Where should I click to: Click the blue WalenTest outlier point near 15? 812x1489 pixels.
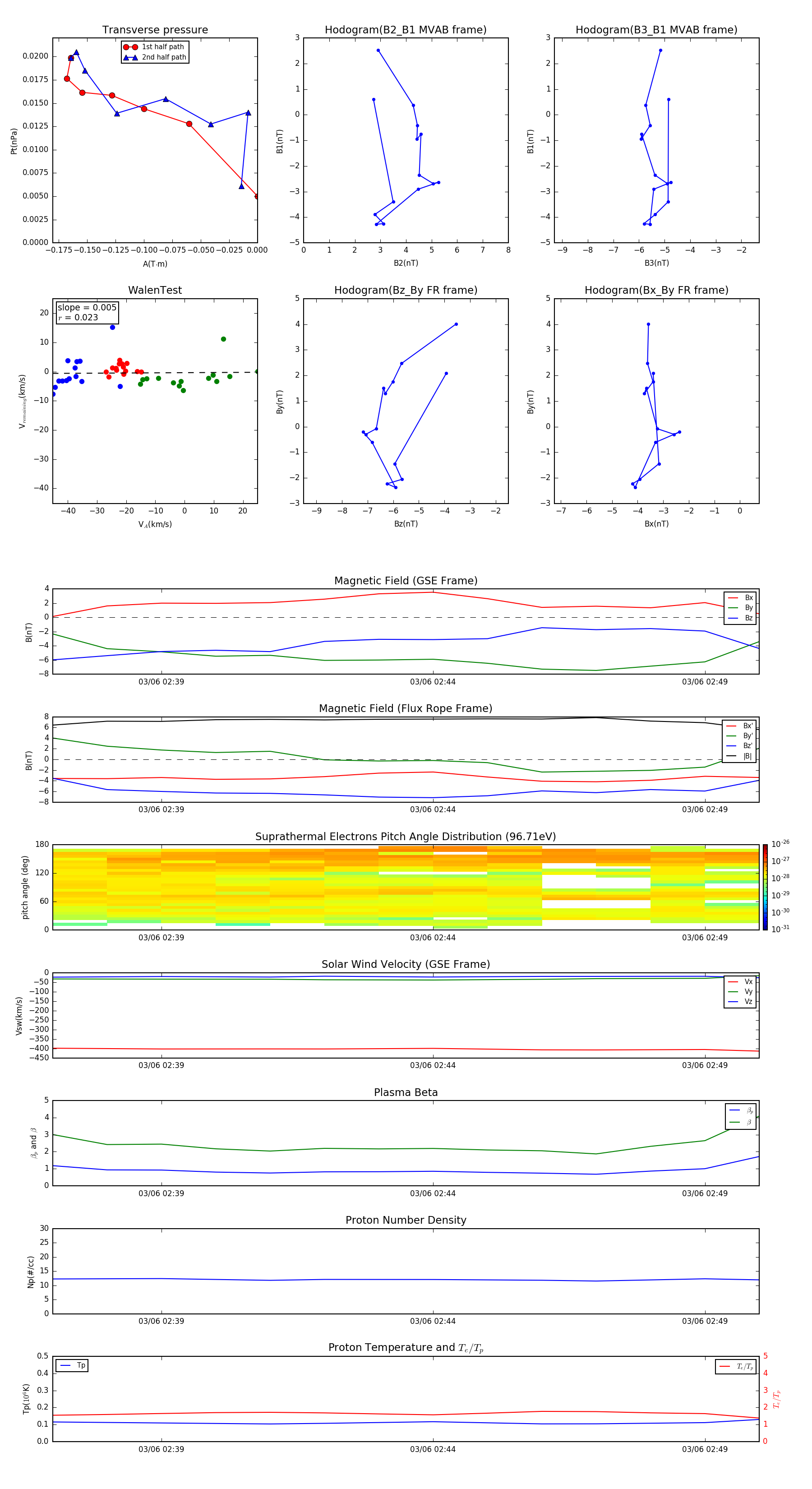click(113, 327)
